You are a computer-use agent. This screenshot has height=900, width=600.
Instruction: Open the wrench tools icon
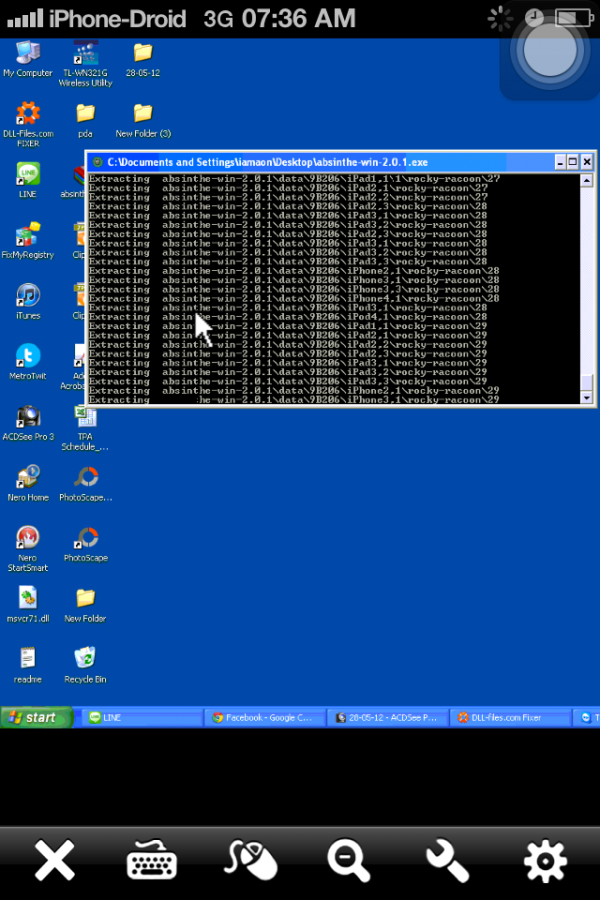click(x=447, y=860)
